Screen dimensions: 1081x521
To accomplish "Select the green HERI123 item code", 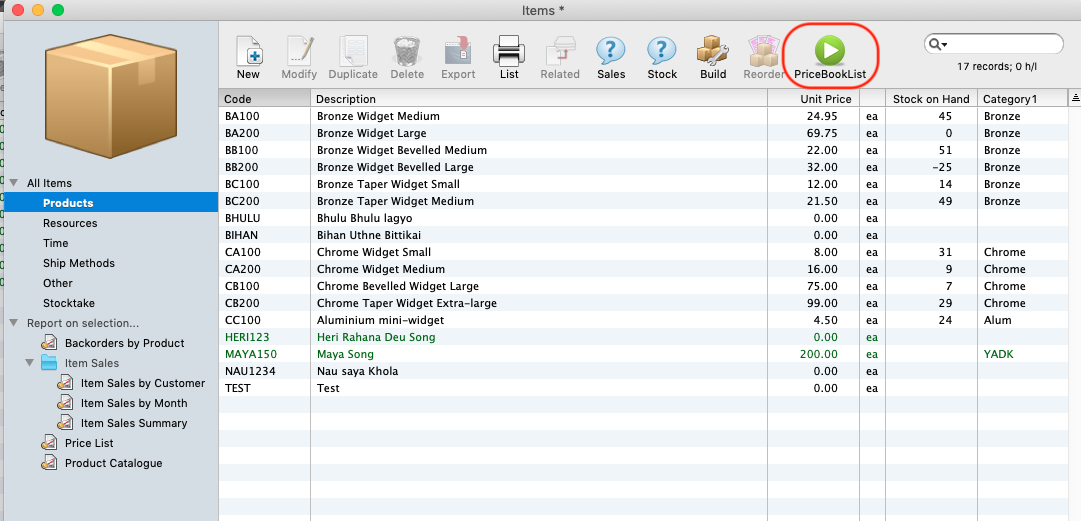I will [247, 336].
